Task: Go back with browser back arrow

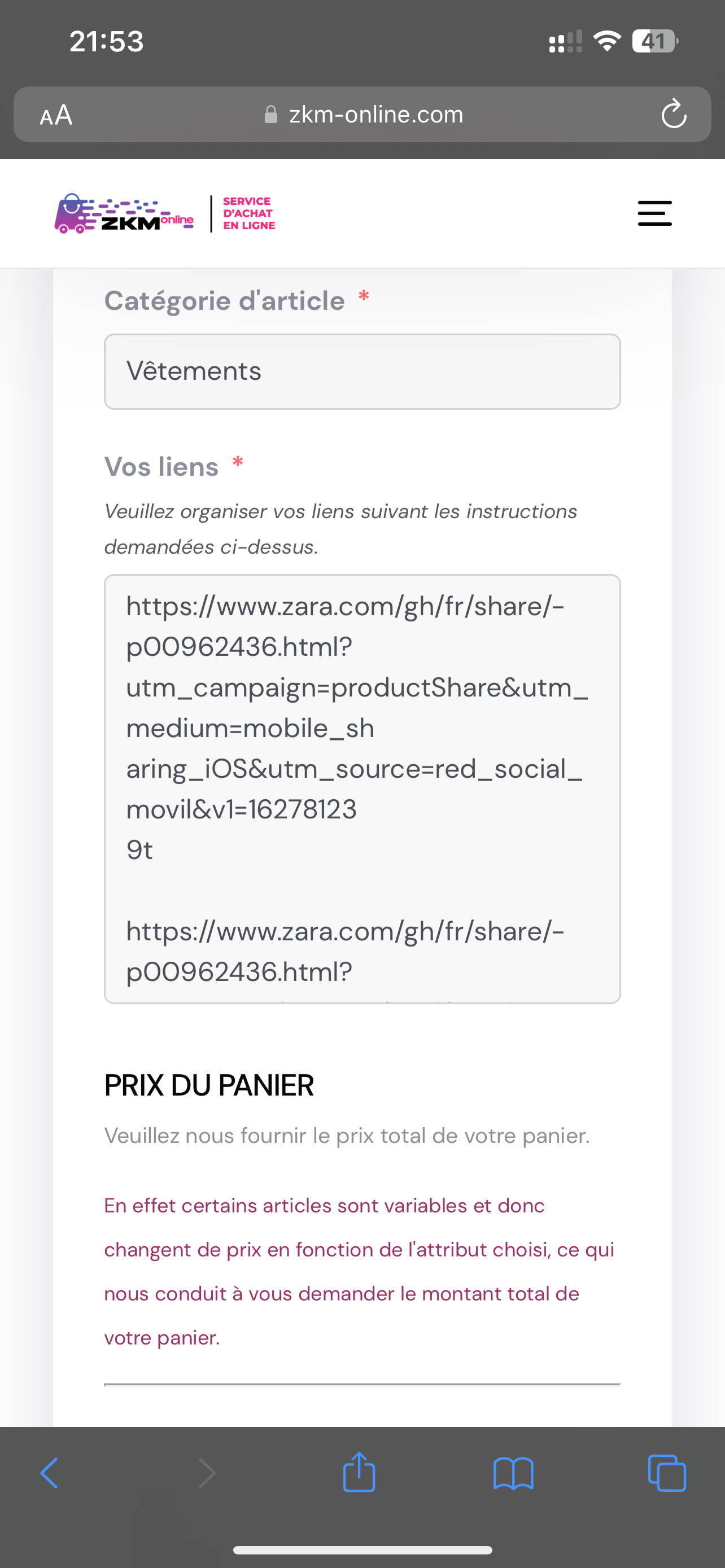Action: click(49, 1473)
